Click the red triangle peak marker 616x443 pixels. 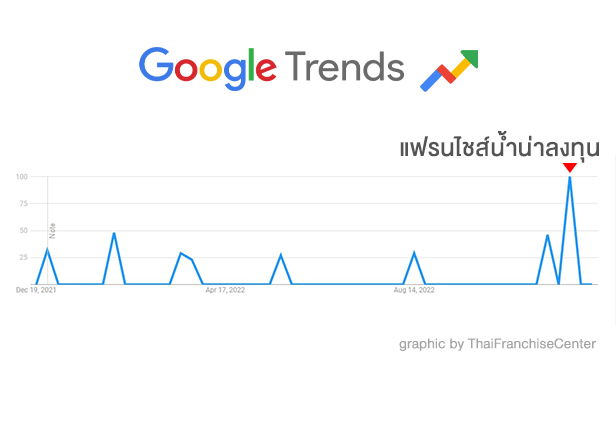coord(570,167)
